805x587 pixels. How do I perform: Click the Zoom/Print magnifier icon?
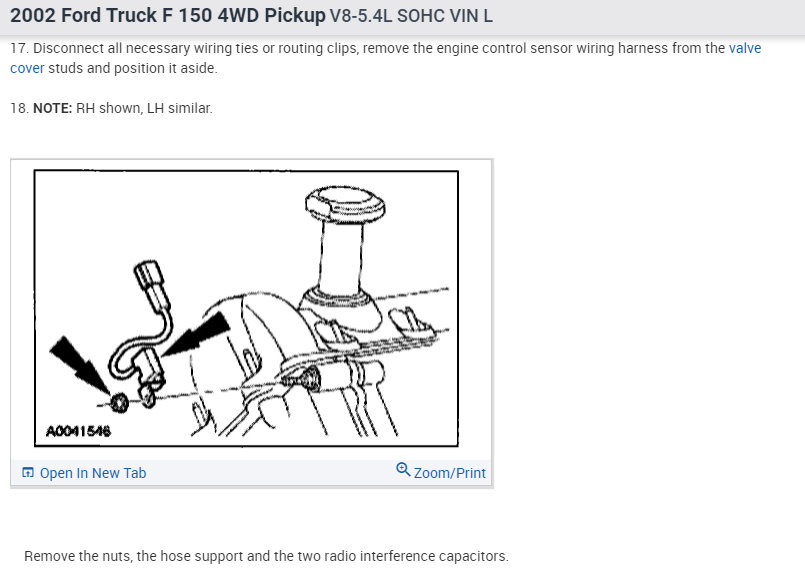coord(403,469)
